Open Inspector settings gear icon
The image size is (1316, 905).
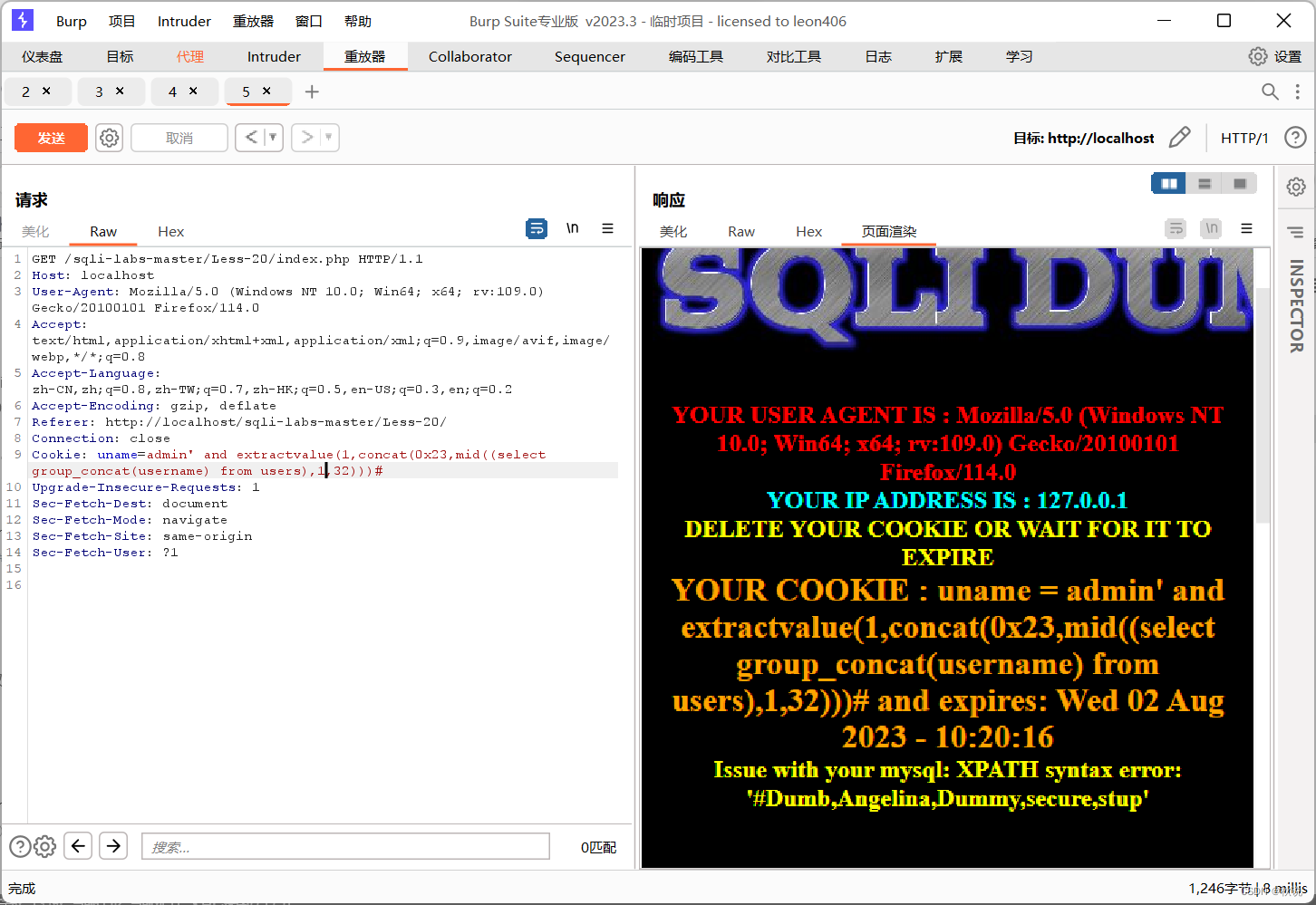click(1296, 187)
